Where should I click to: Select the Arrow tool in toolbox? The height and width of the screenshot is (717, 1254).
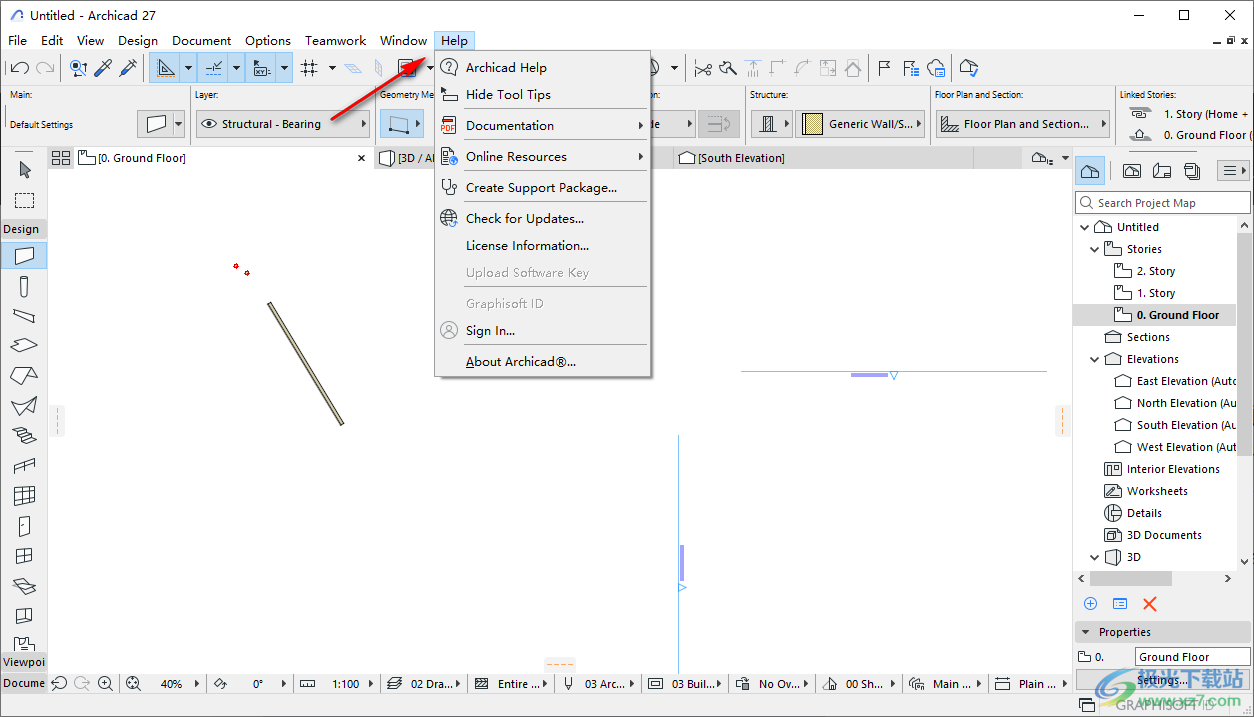click(24, 170)
